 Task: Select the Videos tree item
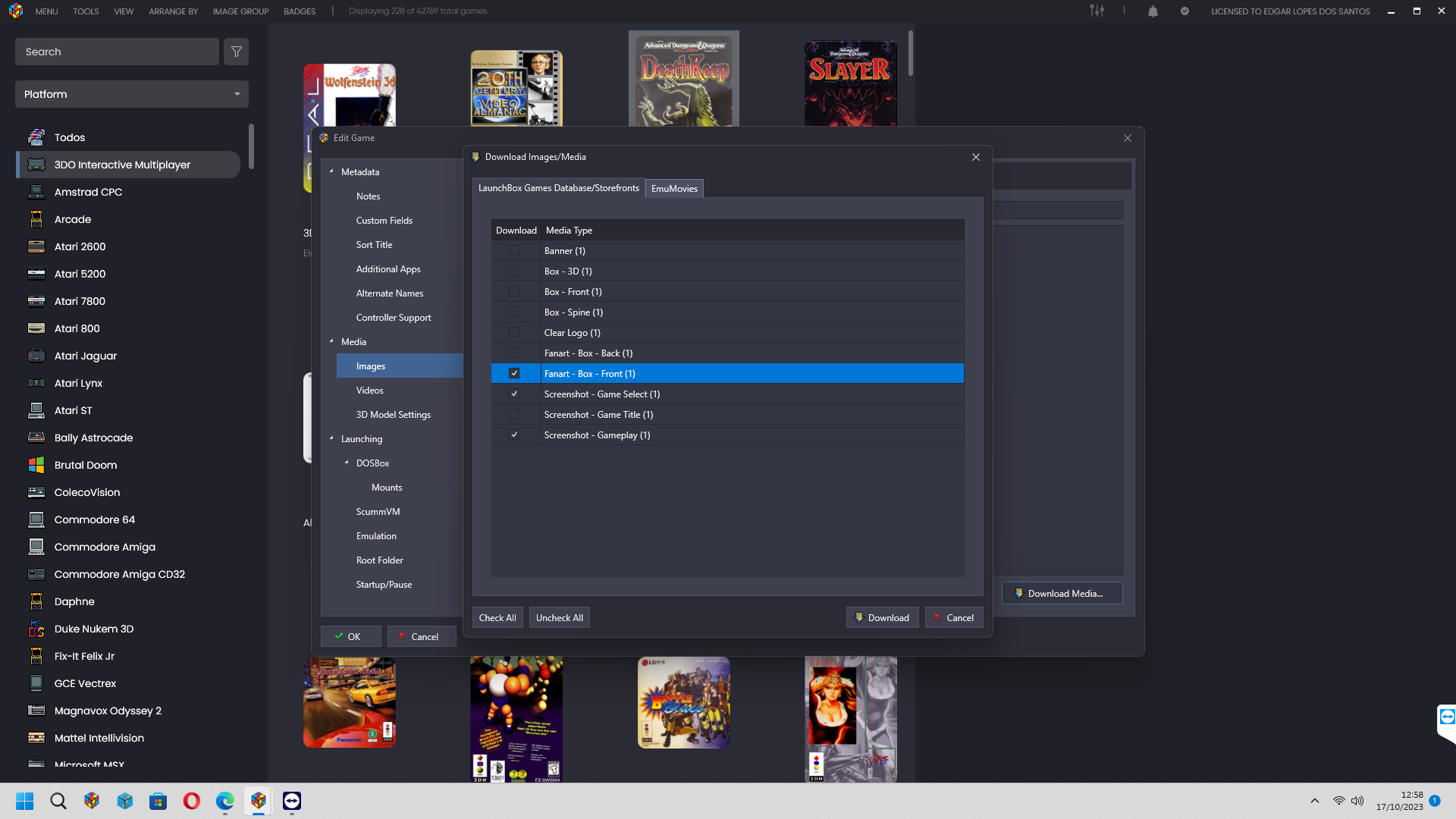pos(370,390)
